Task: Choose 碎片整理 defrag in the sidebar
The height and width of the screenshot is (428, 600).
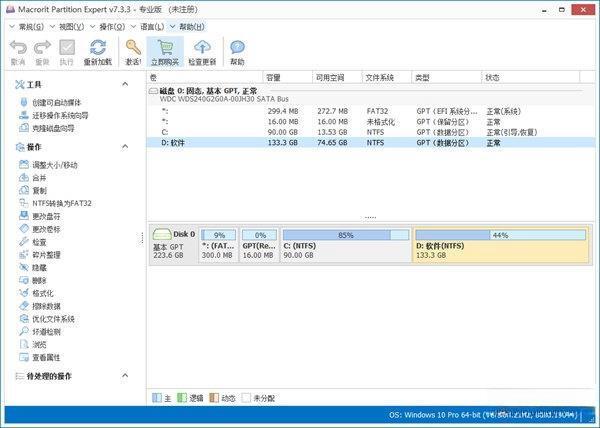Action: click(x=45, y=255)
